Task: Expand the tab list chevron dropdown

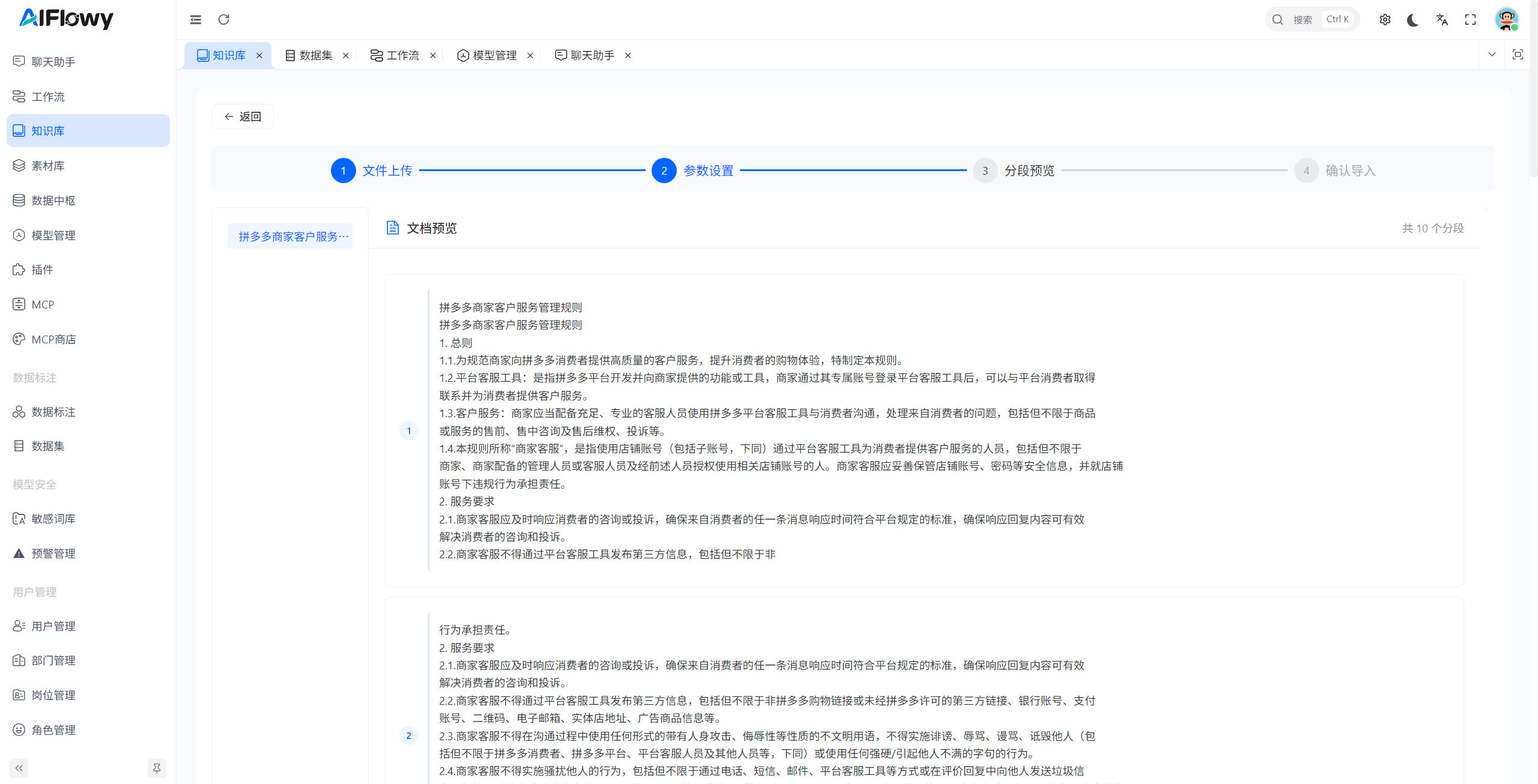Action: (x=1492, y=54)
